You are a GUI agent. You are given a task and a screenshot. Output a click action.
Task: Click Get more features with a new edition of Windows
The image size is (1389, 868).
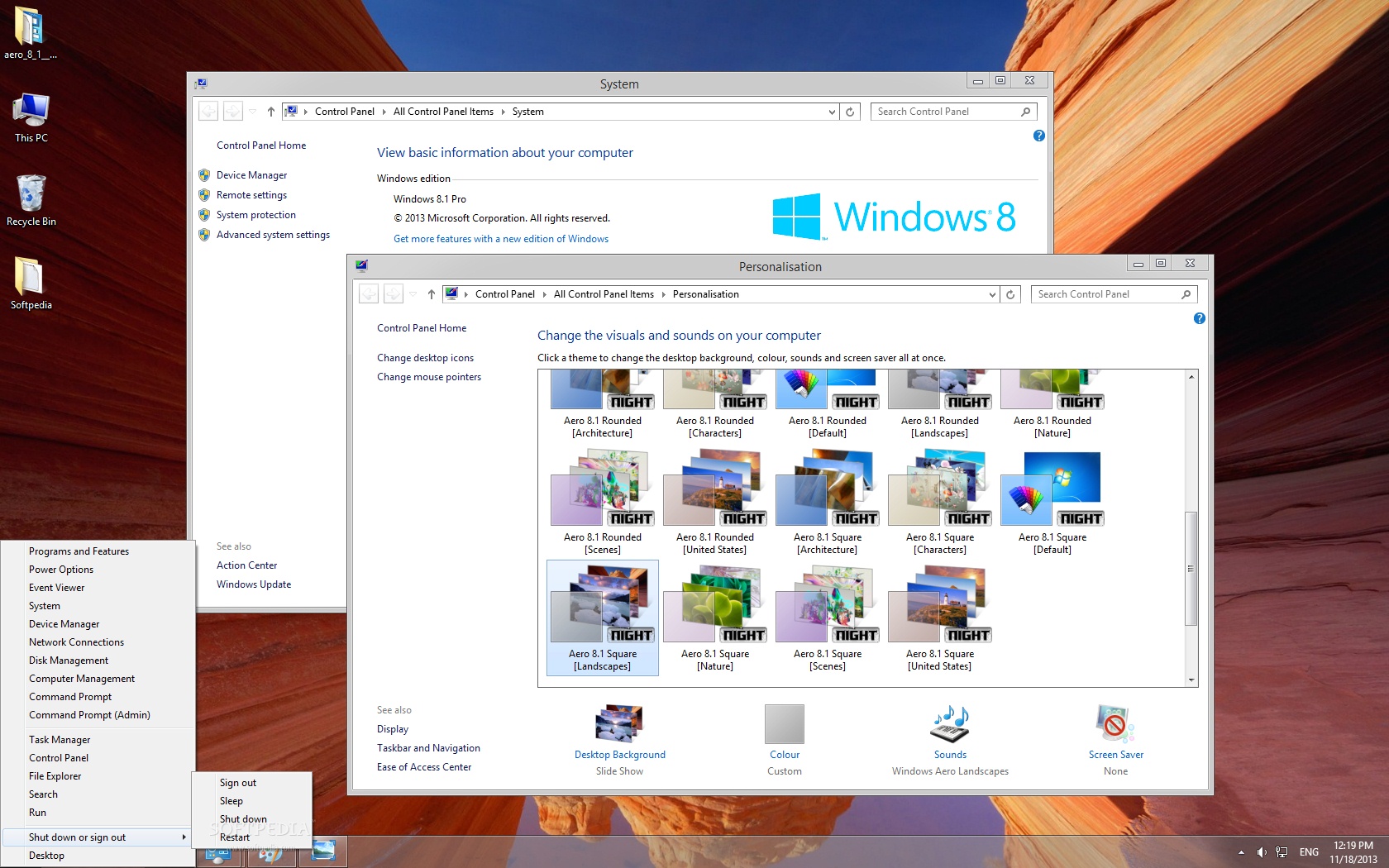pos(501,239)
